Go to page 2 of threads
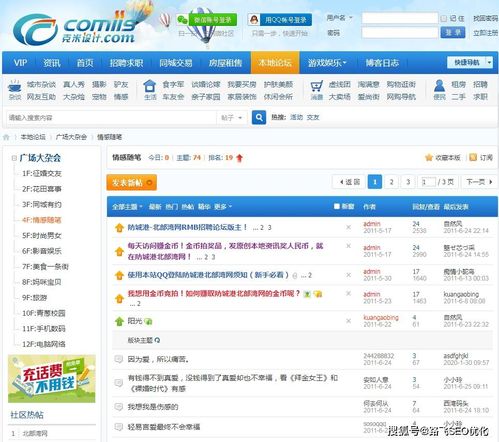The width and height of the screenshot is (499, 442). click(x=391, y=182)
